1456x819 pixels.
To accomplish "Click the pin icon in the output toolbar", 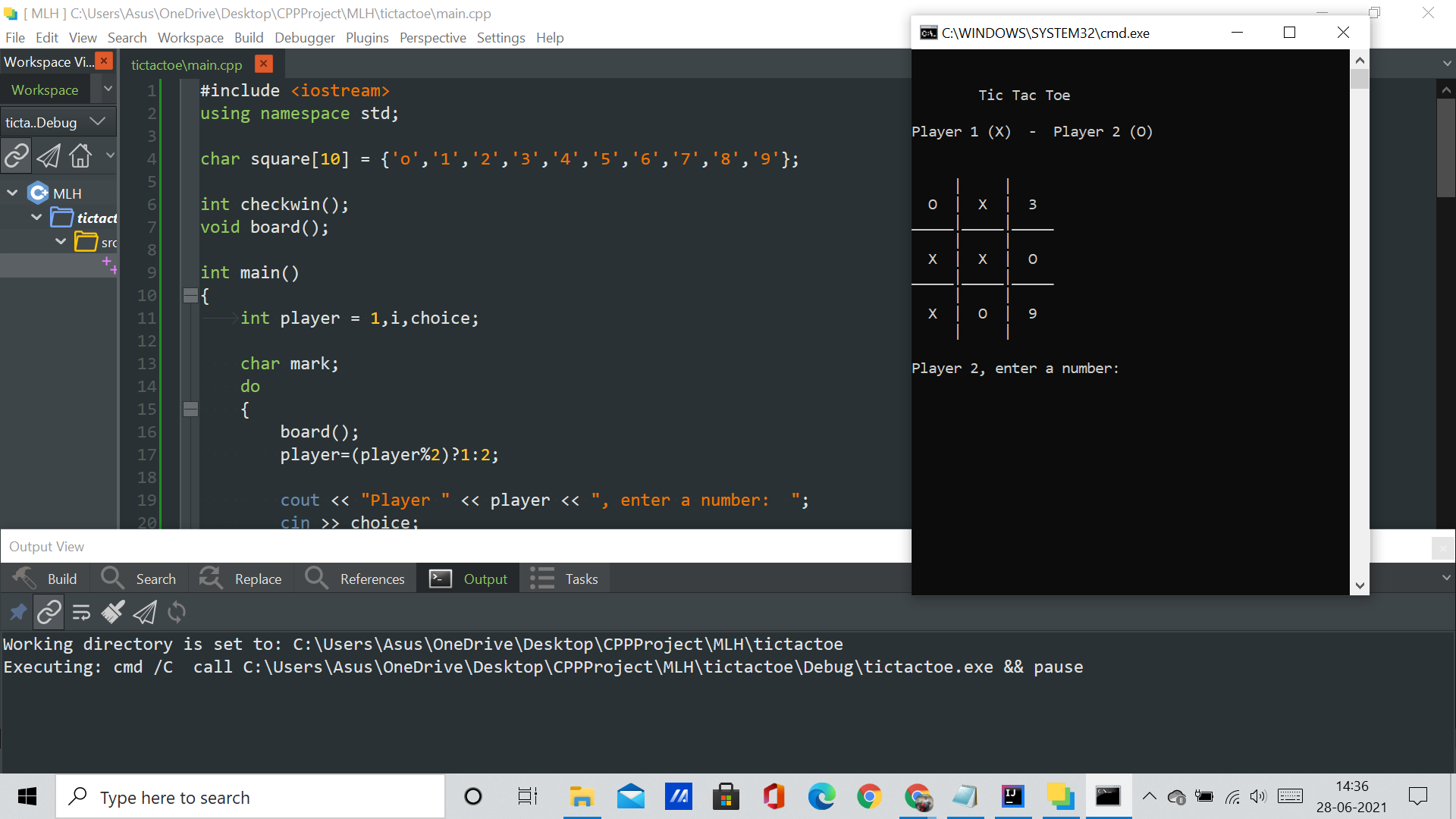I will click(x=18, y=612).
